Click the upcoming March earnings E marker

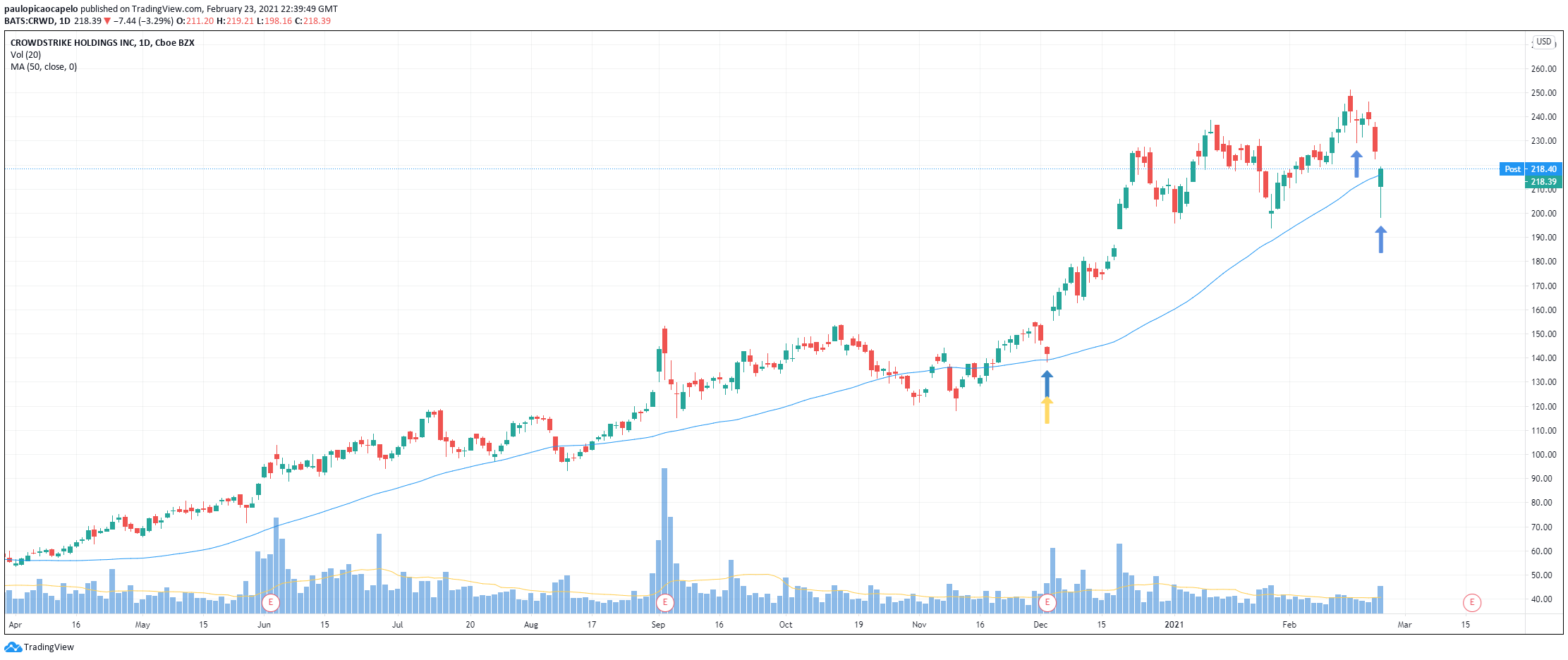1472,603
